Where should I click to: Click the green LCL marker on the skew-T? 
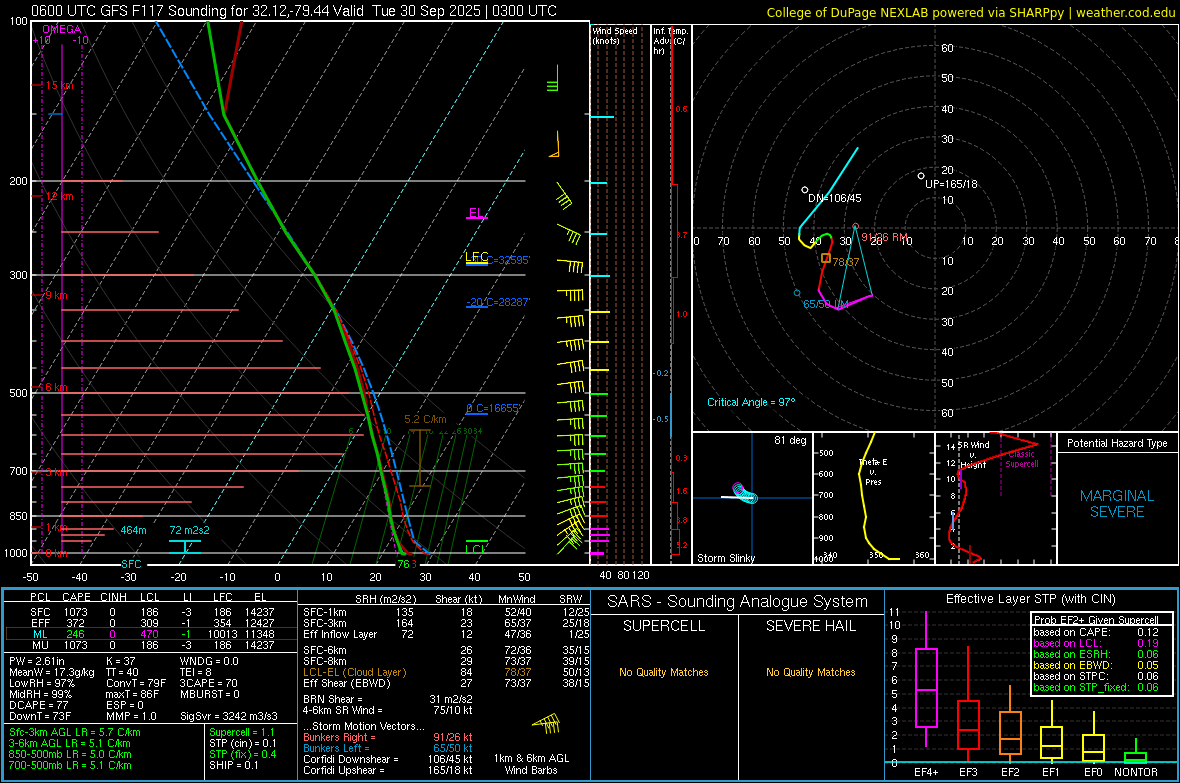point(476,548)
